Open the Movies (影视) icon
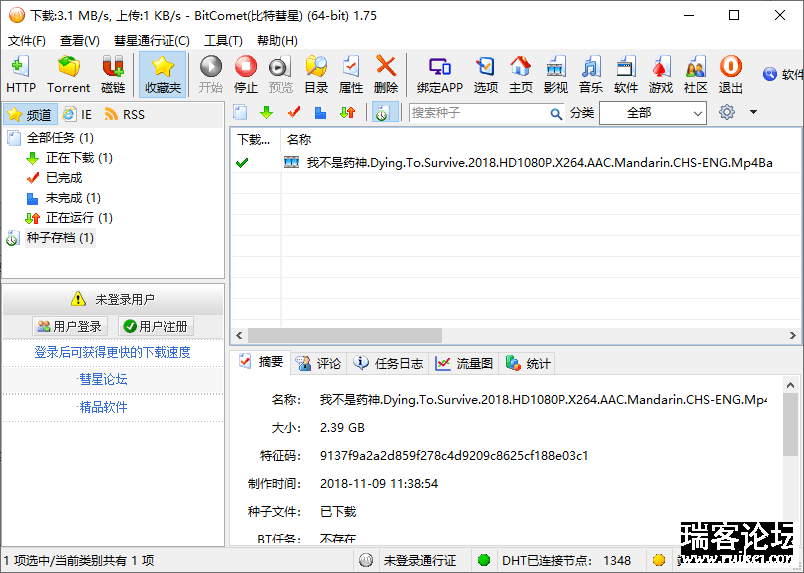The width and height of the screenshot is (804, 573). pos(556,74)
